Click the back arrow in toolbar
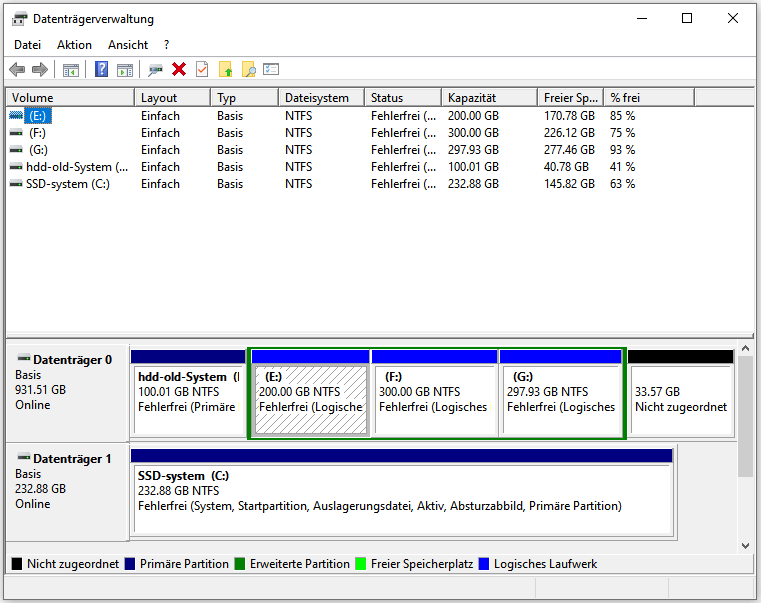 click(x=17, y=69)
